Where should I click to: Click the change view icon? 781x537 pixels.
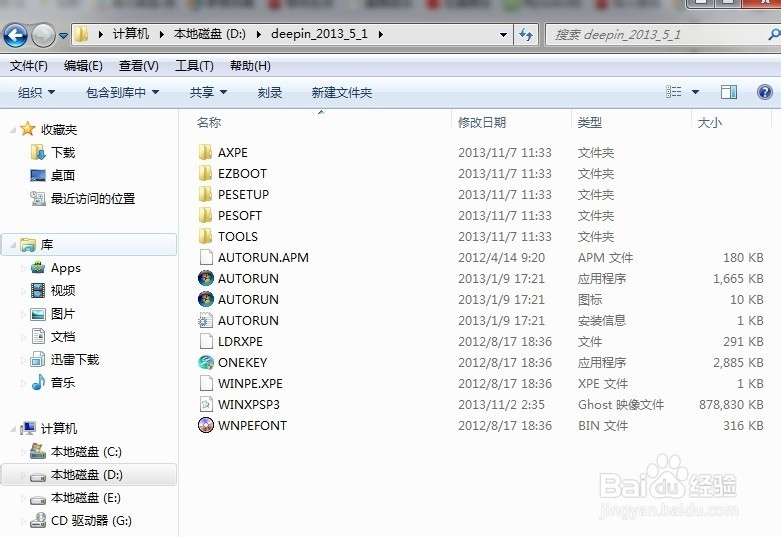[x=673, y=92]
